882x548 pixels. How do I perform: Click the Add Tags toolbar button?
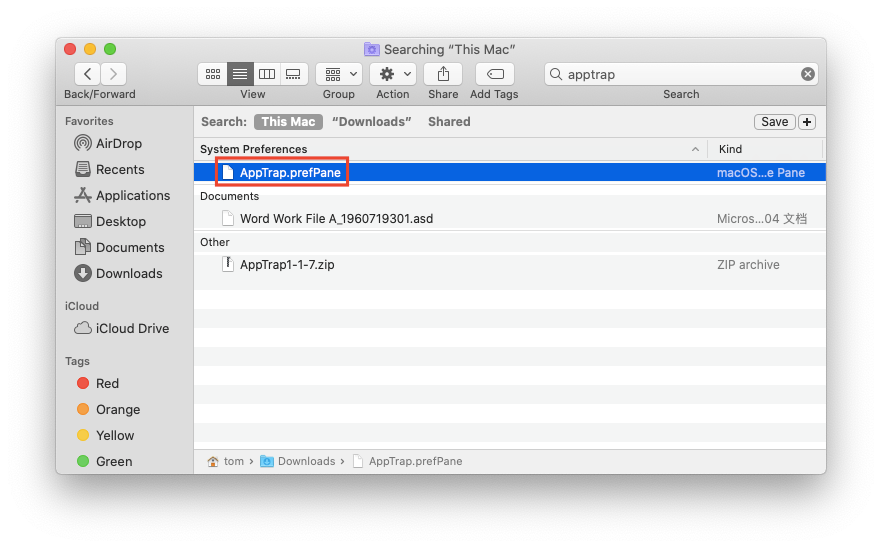click(495, 74)
